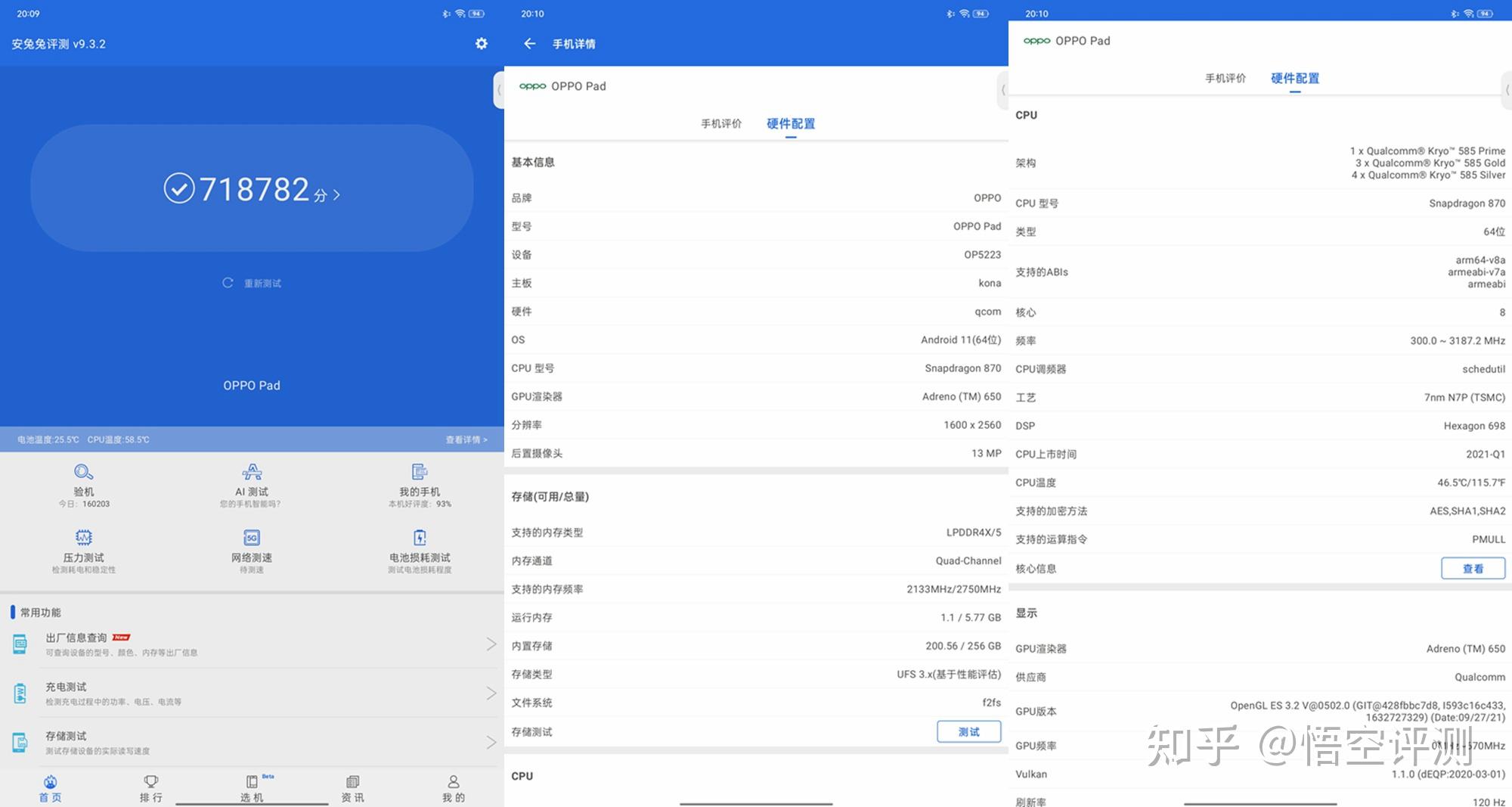Select 硬件配置 tab in right panel

pos(1295,78)
